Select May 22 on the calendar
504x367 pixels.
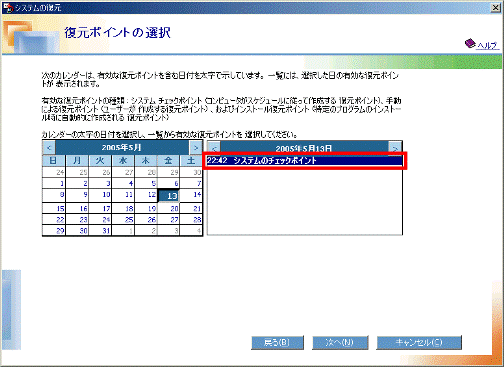click(54, 220)
